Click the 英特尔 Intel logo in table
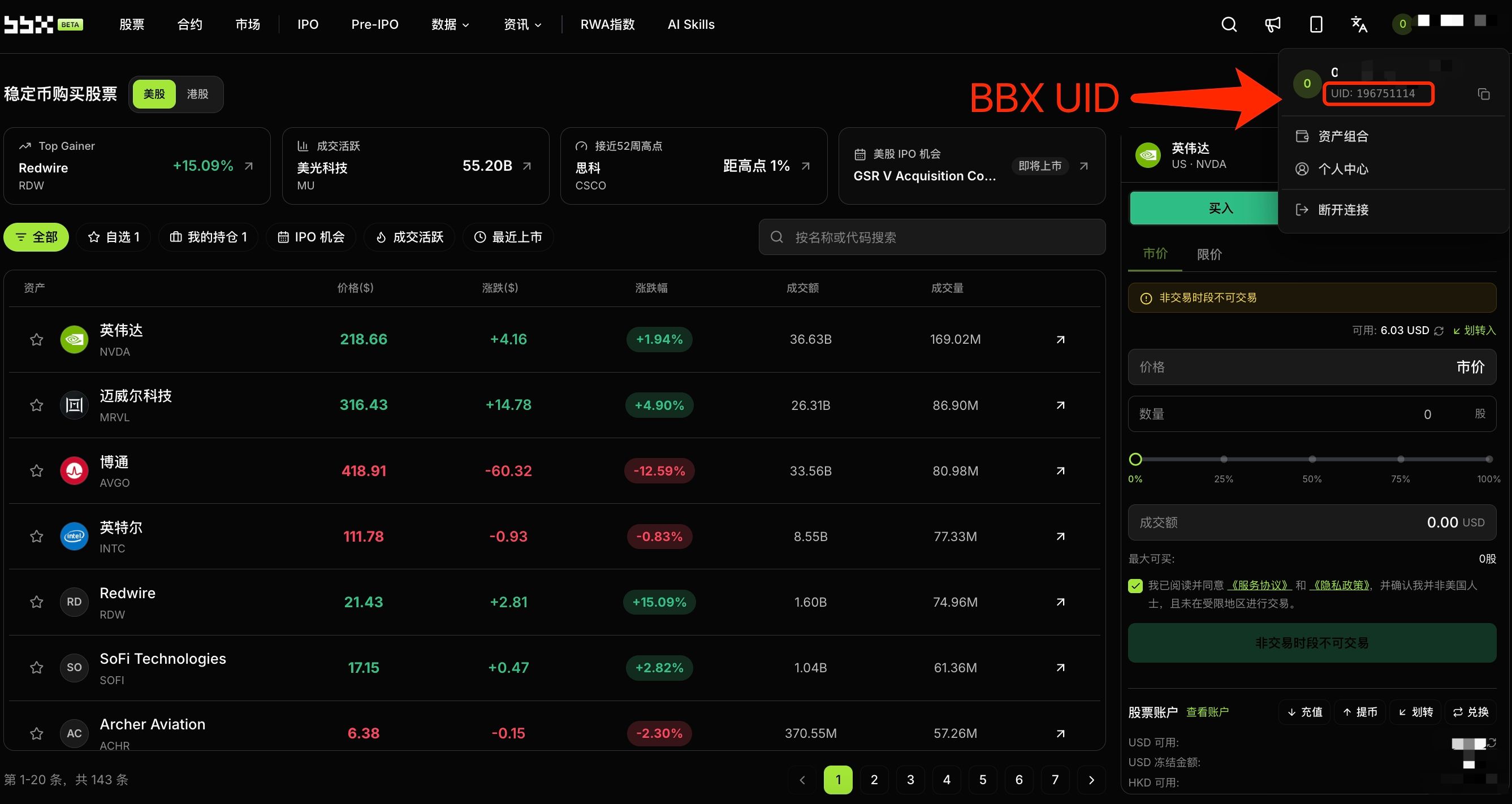The image size is (1512, 804). coord(74,537)
